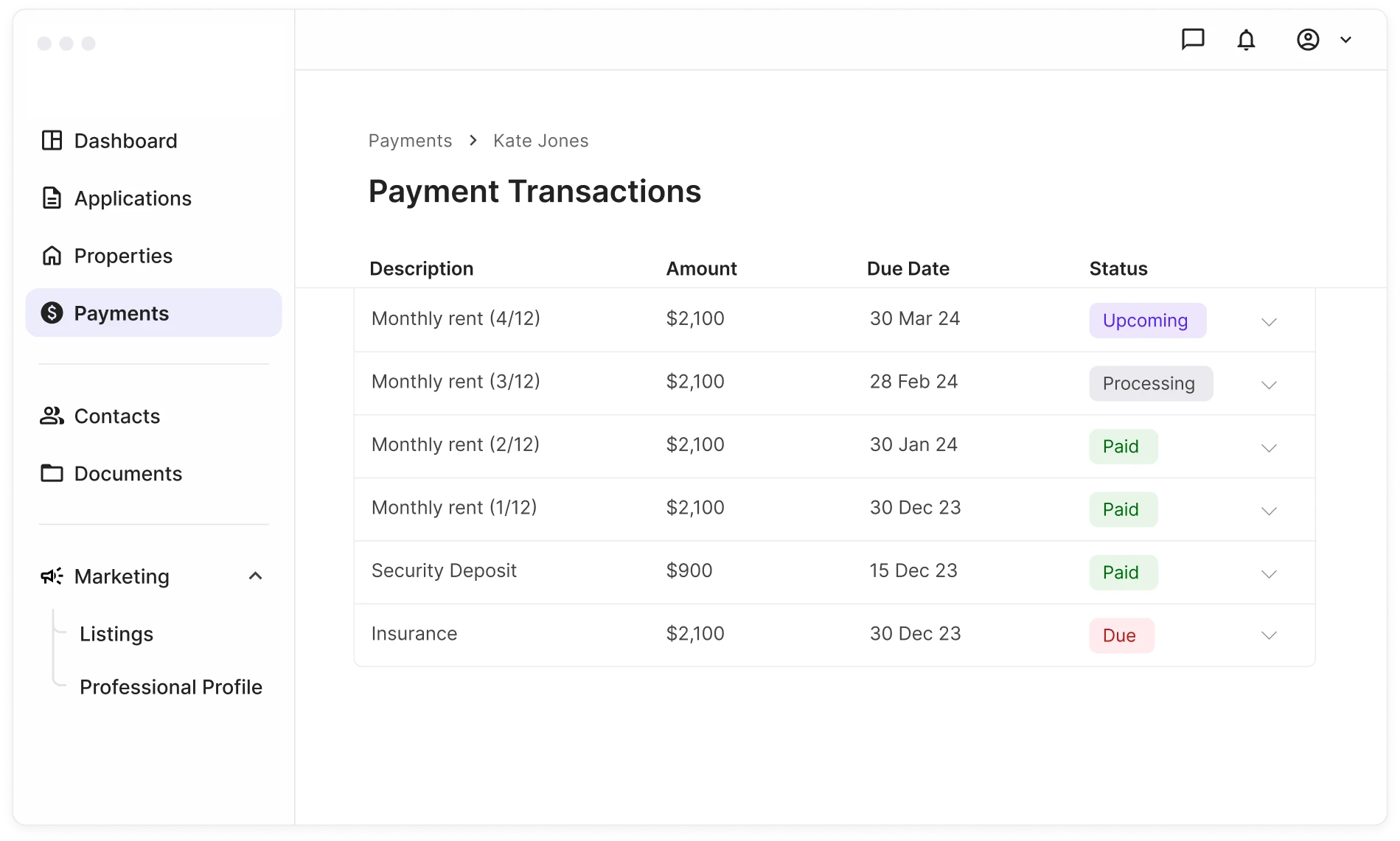Open the Kate Jones breadcrumb
Image resolution: width=1400 pixels, height=841 pixels.
tap(540, 140)
